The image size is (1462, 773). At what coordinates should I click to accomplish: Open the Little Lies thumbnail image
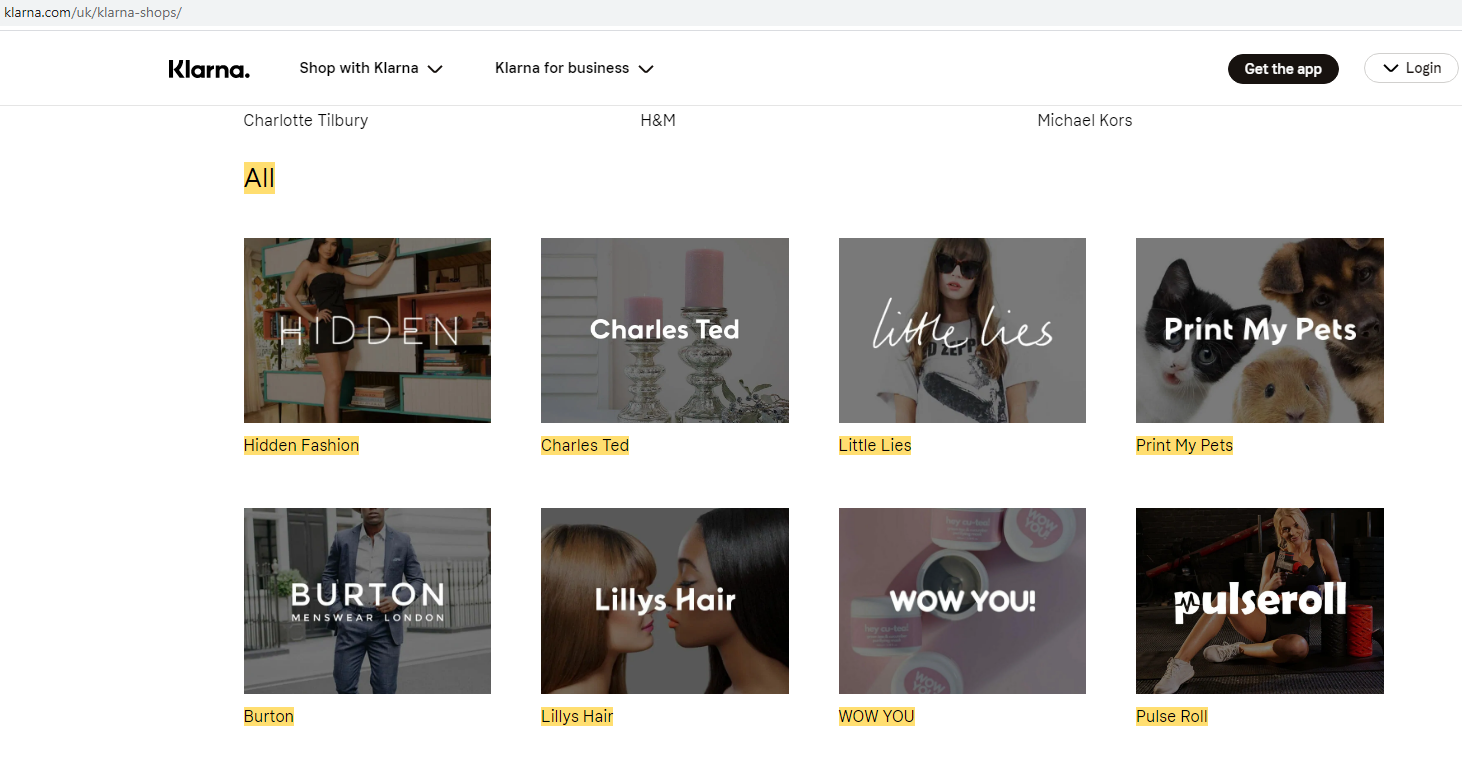point(962,330)
